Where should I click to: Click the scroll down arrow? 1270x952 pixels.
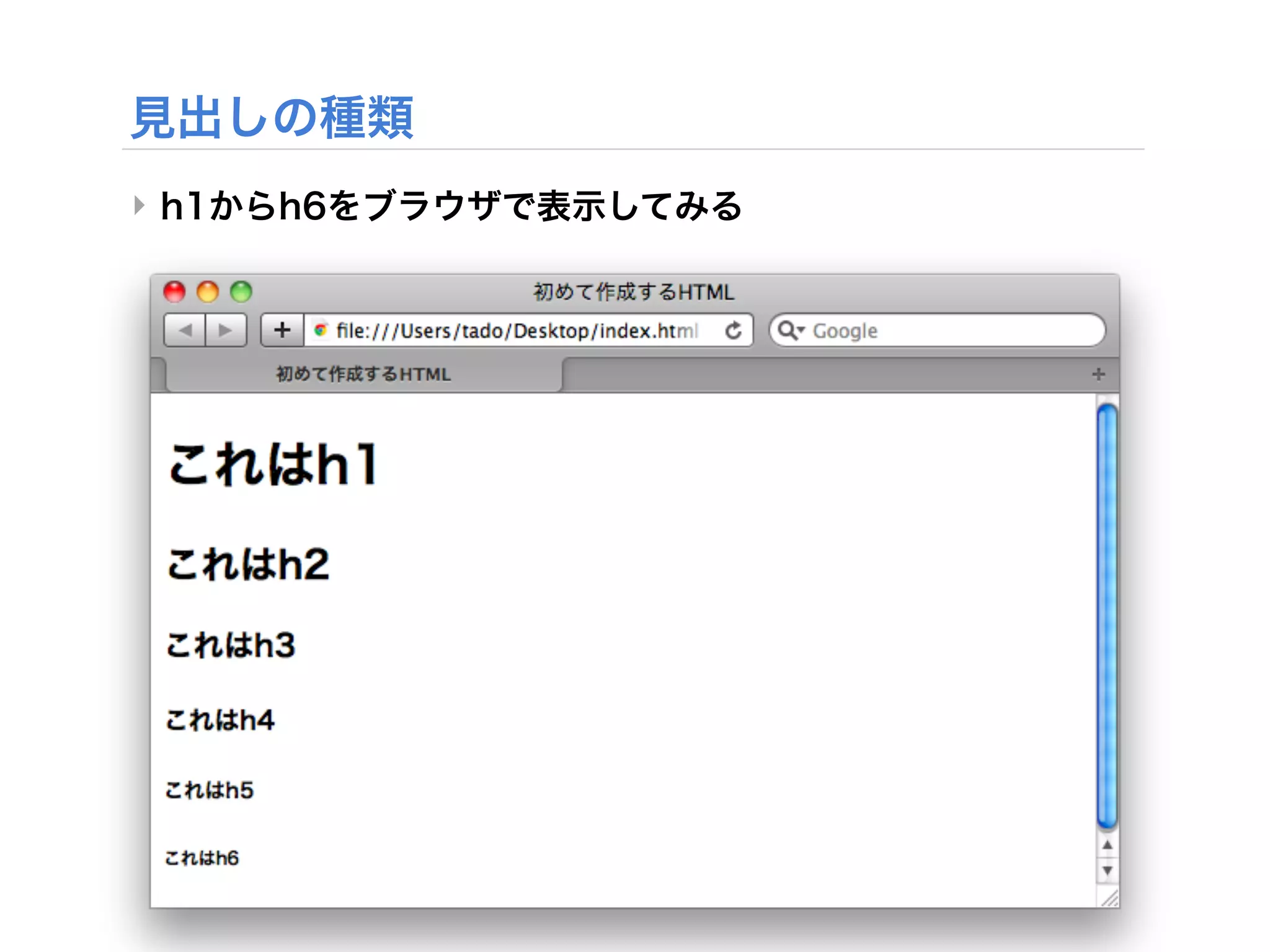pos(1108,870)
